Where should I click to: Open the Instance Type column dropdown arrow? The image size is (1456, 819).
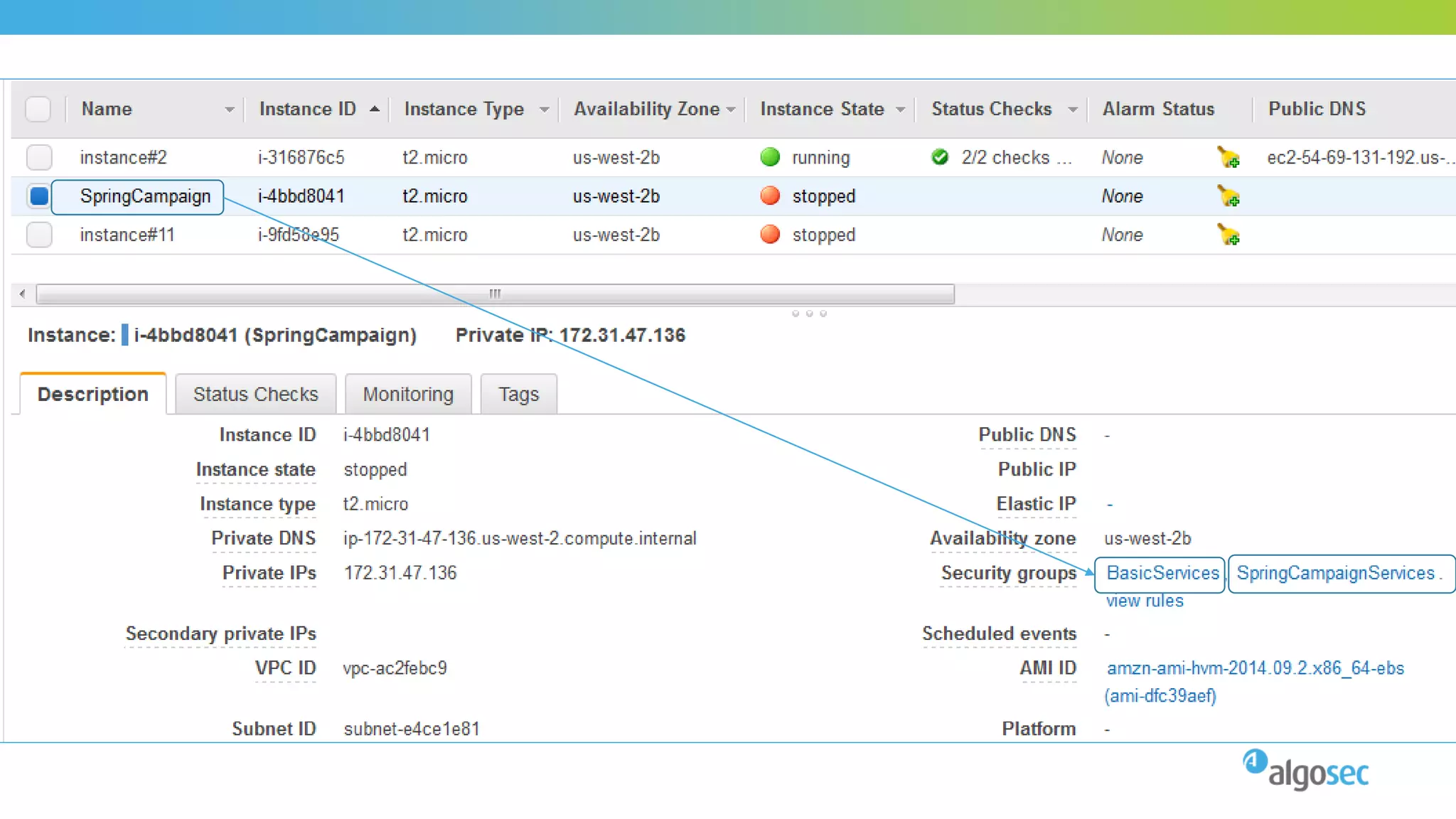pyautogui.click(x=544, y=109)
